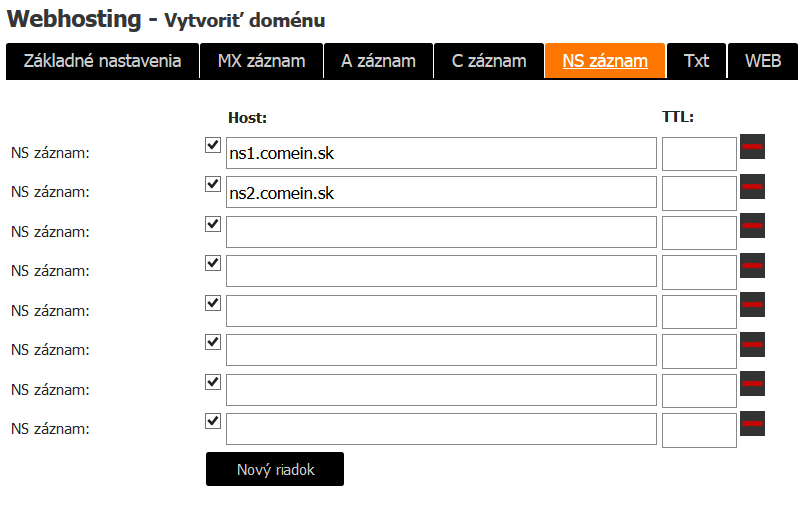Open the Základné nastavenia tab
Screen dimensions: 812x512
[103, 61]
